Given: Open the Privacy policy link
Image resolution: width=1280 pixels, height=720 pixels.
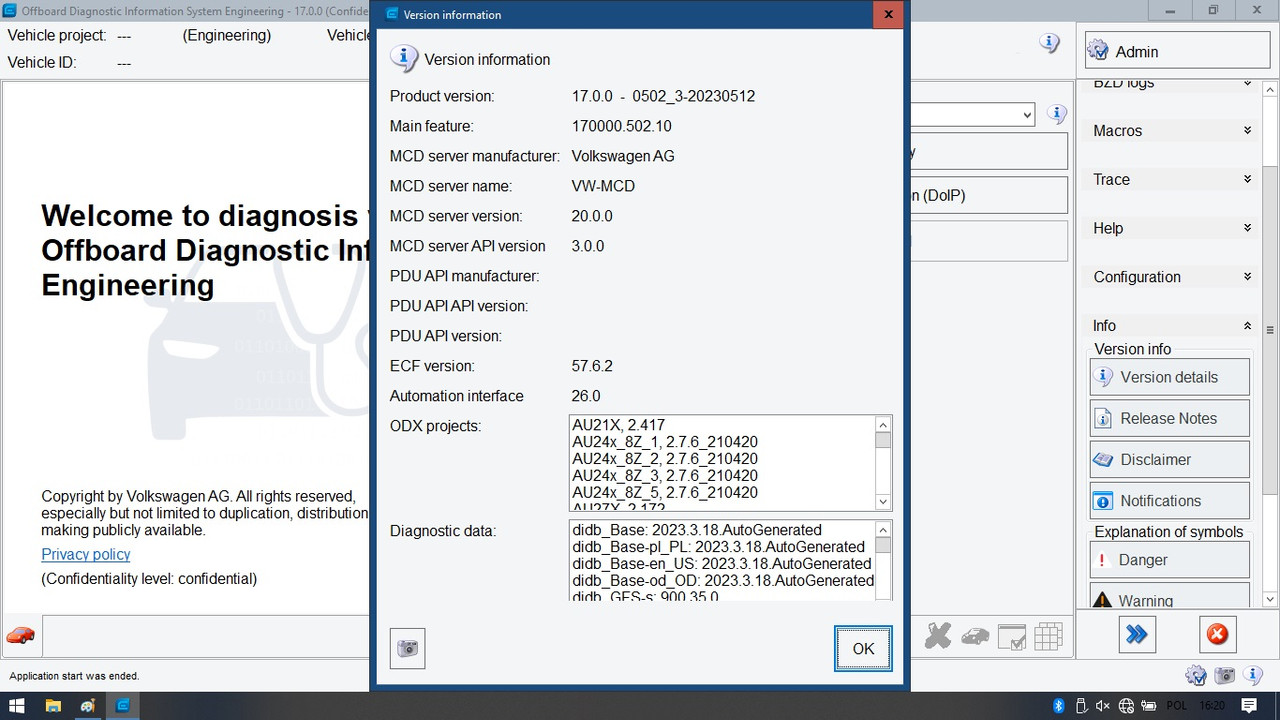Looking at the screenshot, I should (x=85, y=554).
